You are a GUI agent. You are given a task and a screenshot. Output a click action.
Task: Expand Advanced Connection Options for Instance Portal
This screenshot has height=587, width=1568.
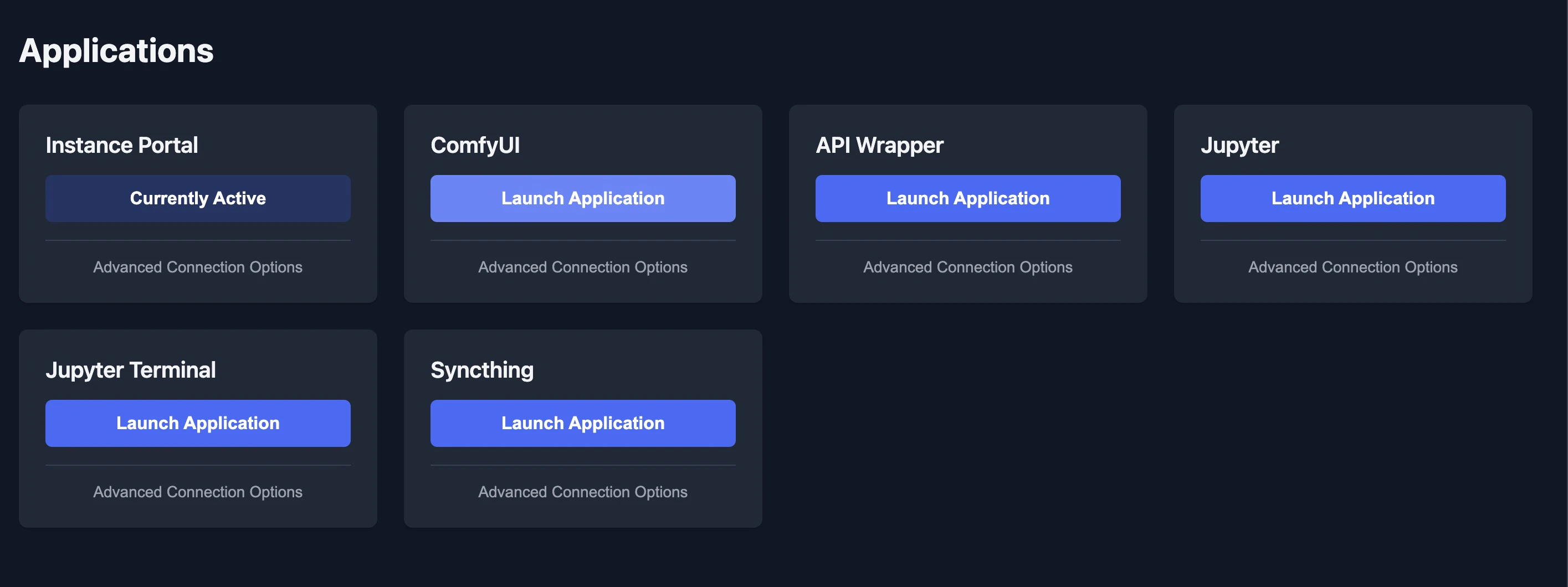pos(198,267)
